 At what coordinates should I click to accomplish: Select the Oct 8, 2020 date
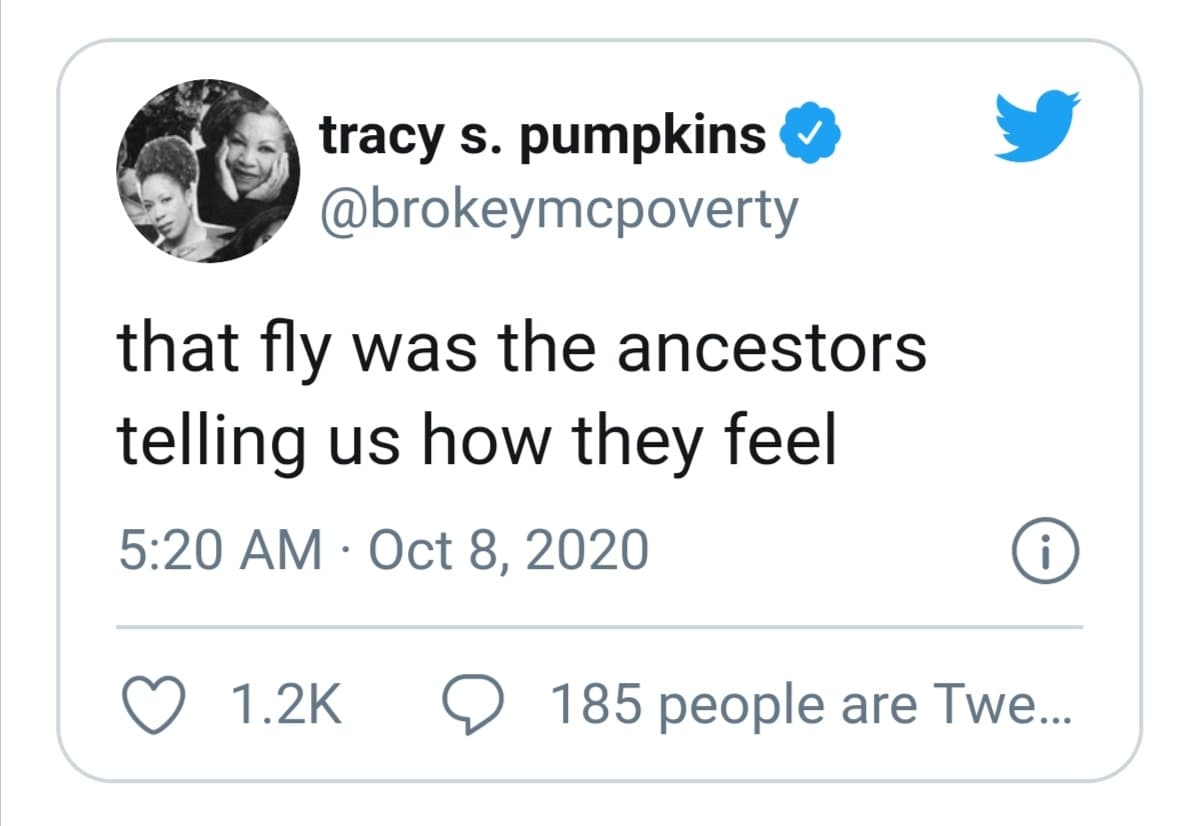click(508, 551)
